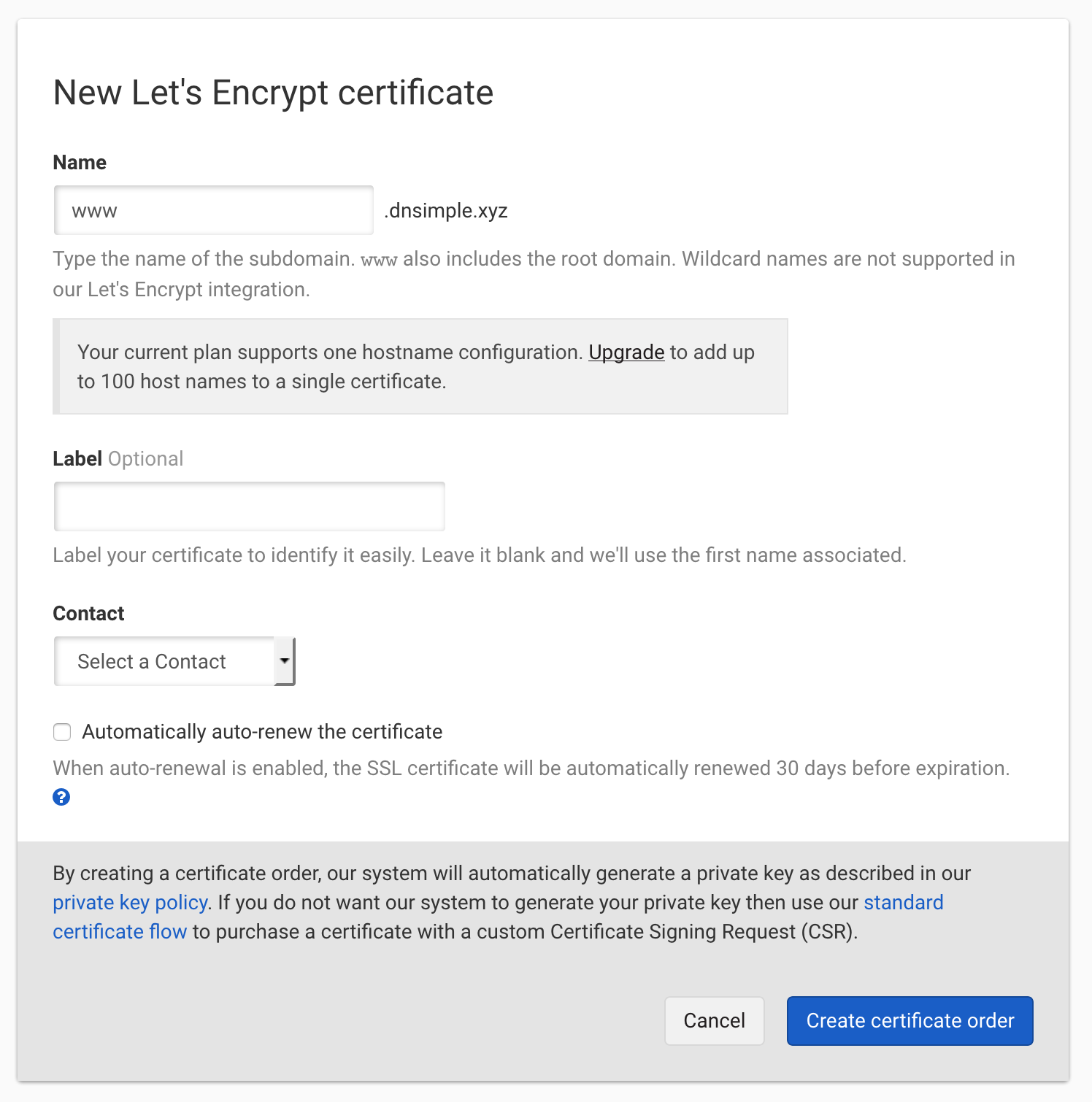Enable automatic auto-renewal of the certificate
This screenshot has height=1102, width=1092.
coord(62,731)
